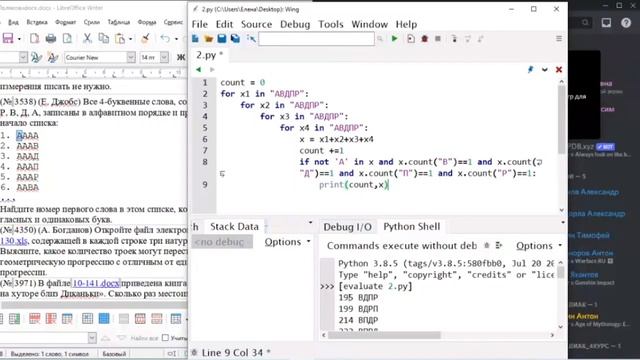Click the Step Out icon in Wing toolbar
The width and height of the screenshot is (640, 360).
click(481, 39)
